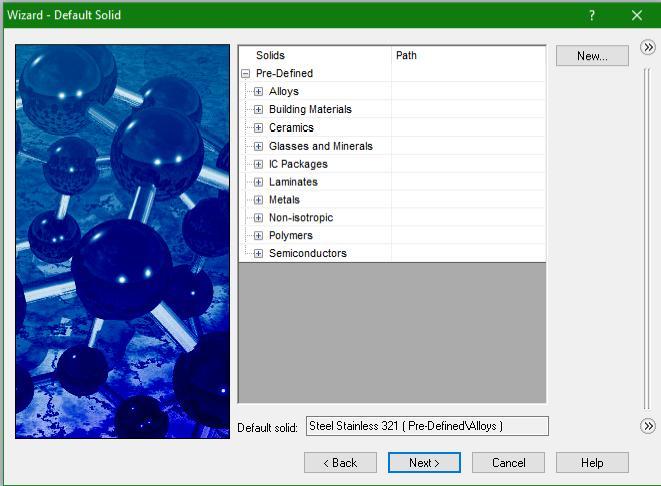Expand the Semiconductors category
Screen dimensions: 661x486
pos(258,253)
